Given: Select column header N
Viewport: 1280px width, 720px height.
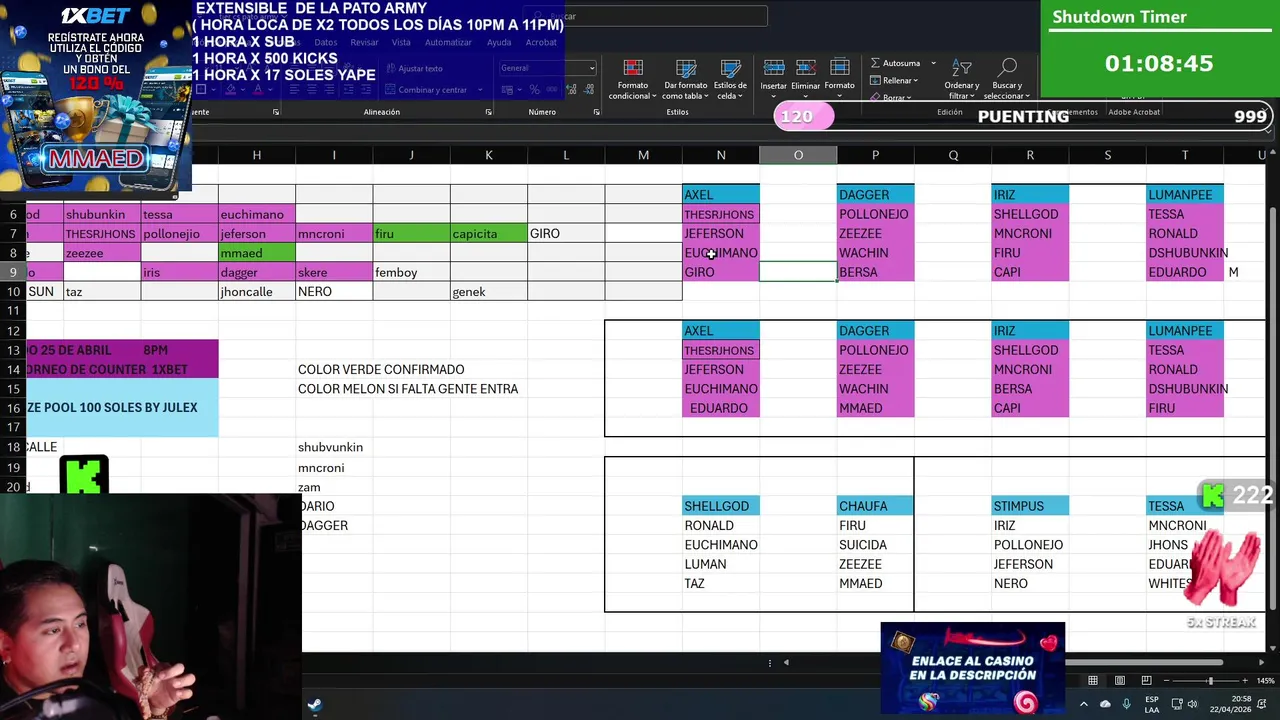Looking at the screenshot, I should coord(721,155).
